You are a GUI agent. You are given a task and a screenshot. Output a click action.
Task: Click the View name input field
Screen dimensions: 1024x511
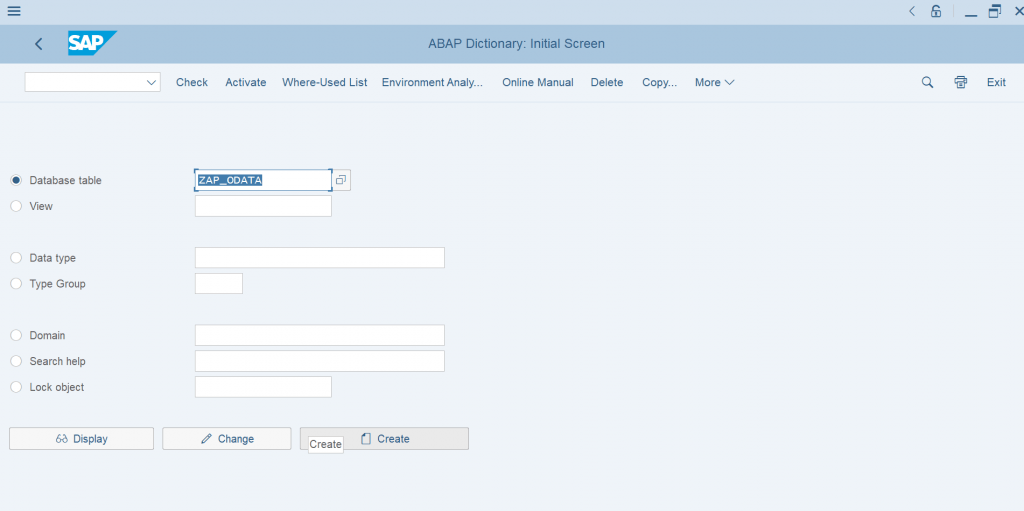coord(263,206)
